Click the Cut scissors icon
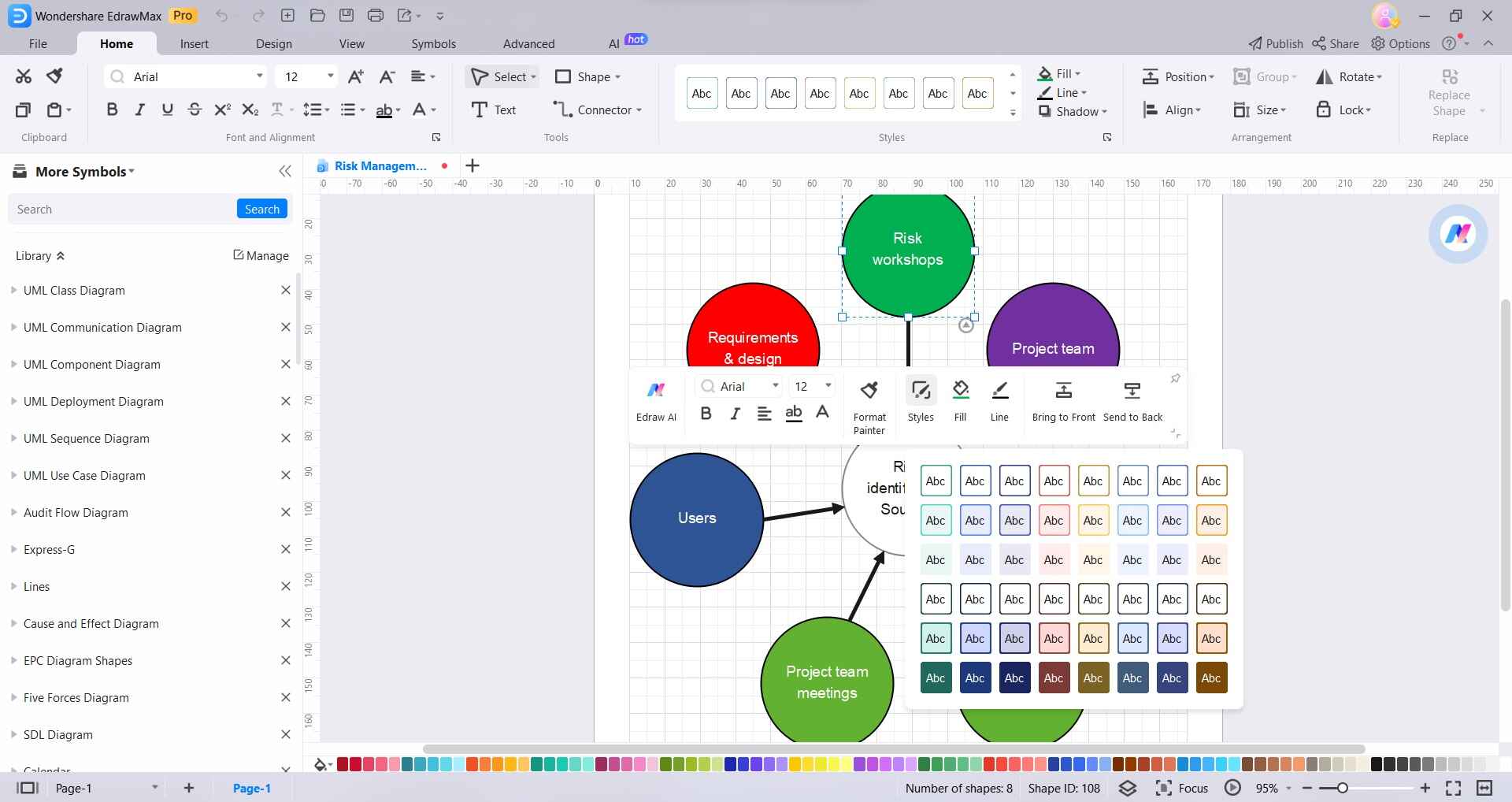Image resolution: width=1512 pixels, height=802 pixels. click(23, 76)
